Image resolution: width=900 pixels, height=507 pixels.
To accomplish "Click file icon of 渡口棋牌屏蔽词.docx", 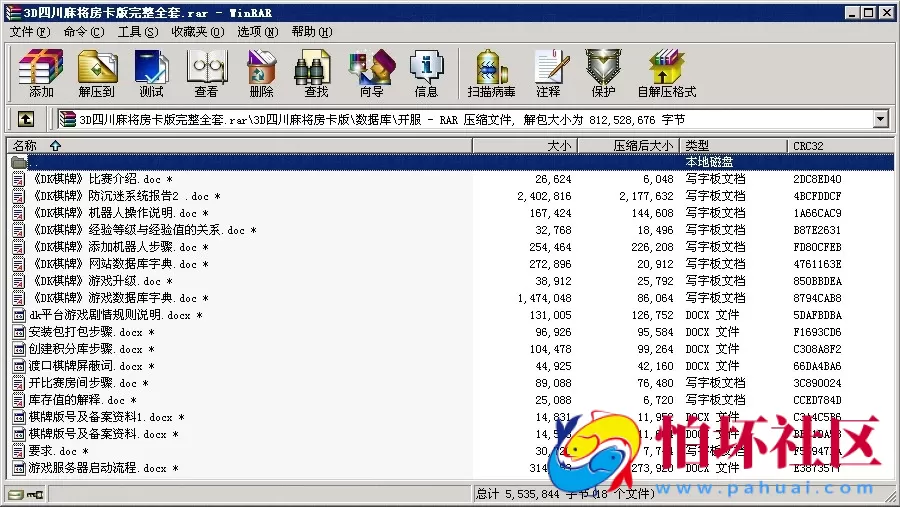I will coord(19,366).
